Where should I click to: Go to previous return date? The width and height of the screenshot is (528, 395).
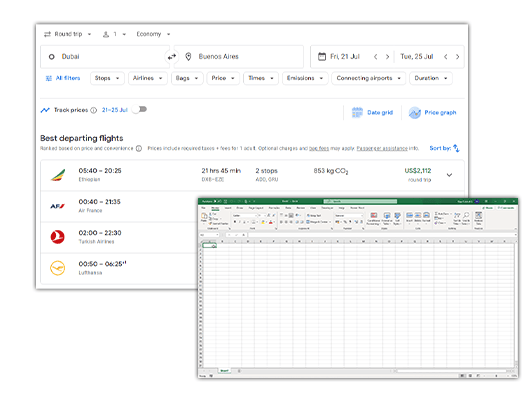pos(446,57)
